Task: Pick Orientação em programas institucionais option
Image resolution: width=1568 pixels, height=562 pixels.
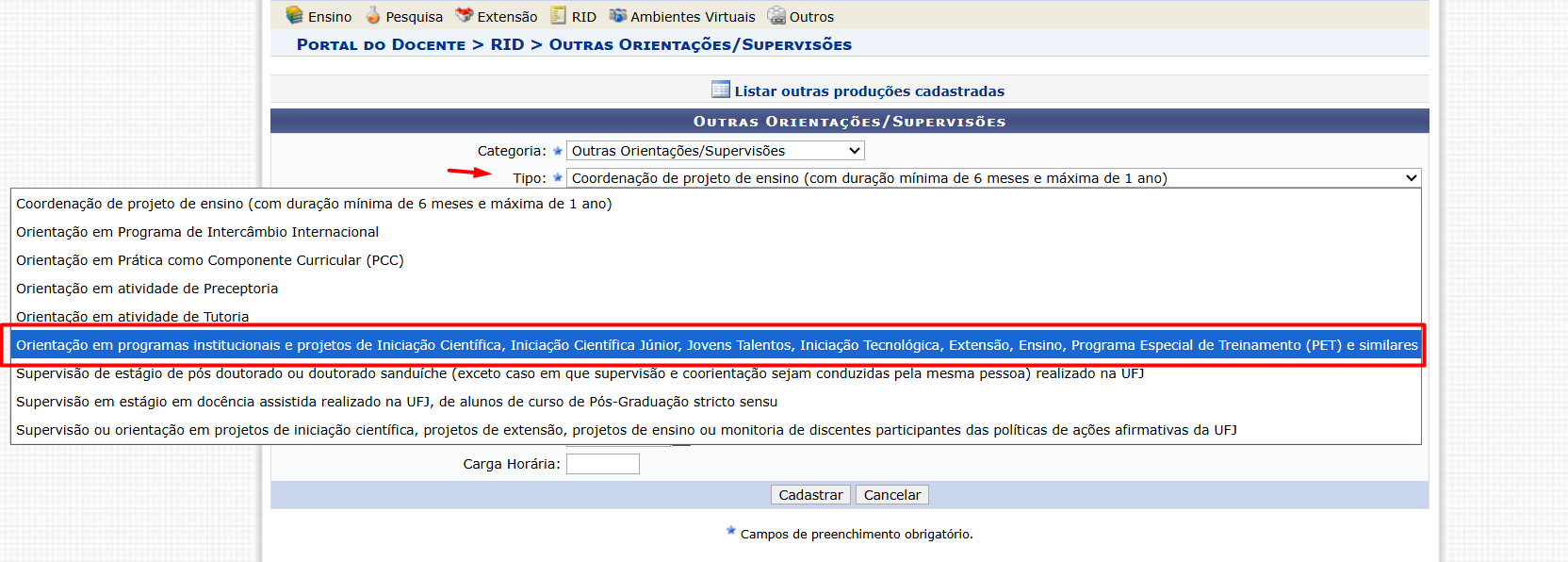Action: click(x=715, y=345)
